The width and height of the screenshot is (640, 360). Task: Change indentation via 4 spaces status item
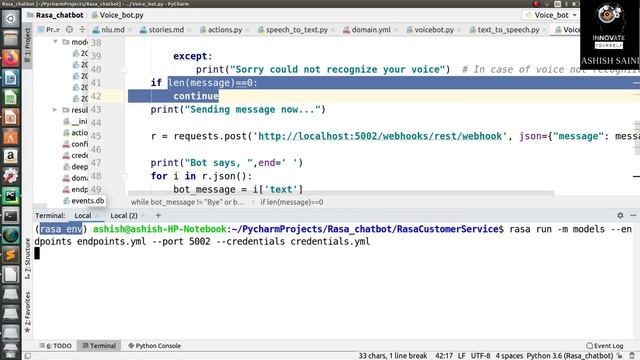509,356
